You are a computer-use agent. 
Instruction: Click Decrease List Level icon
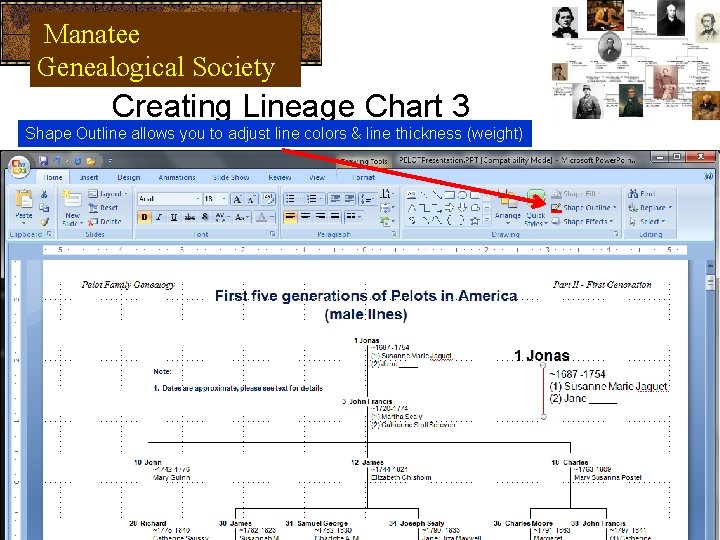click(336, 199)
